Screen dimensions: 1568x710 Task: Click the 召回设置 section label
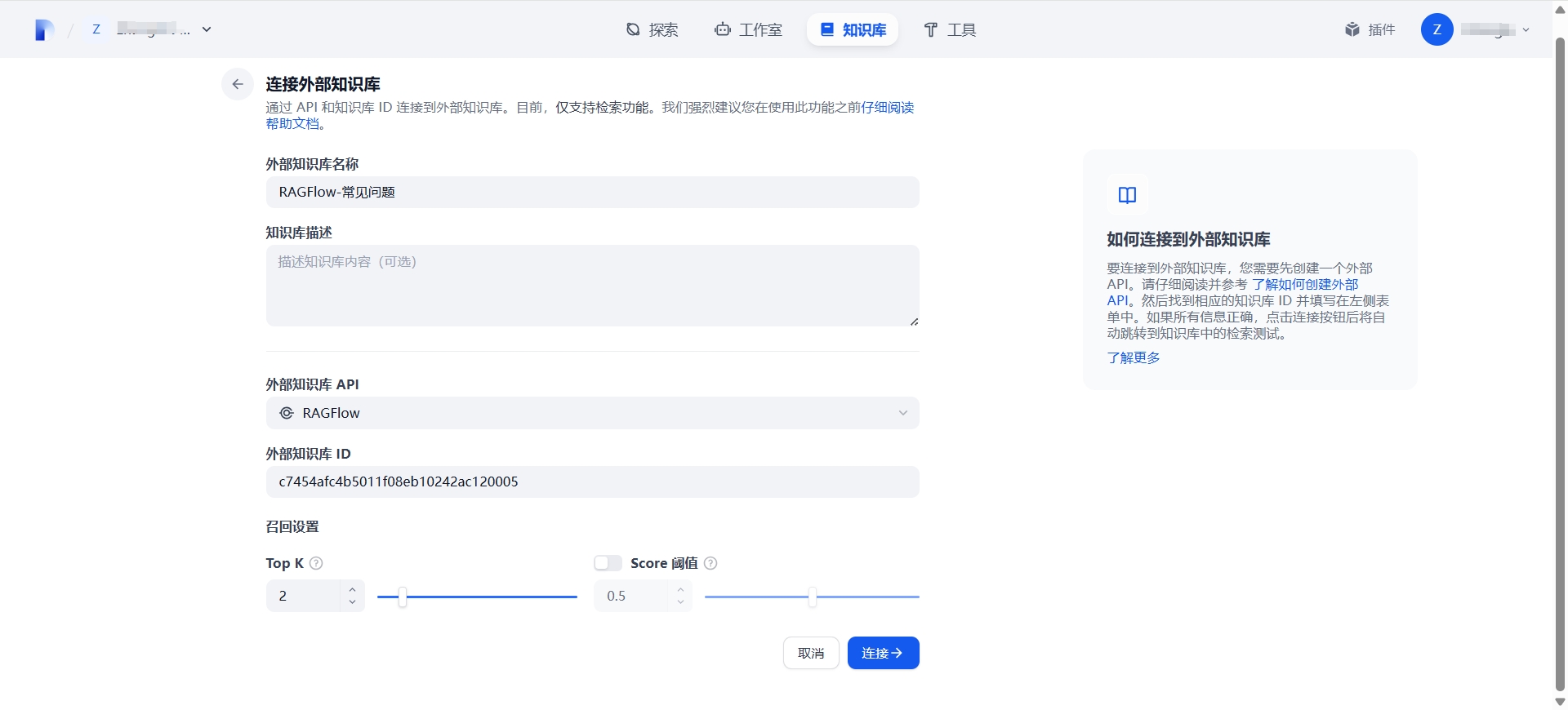(x=292, y=526)
